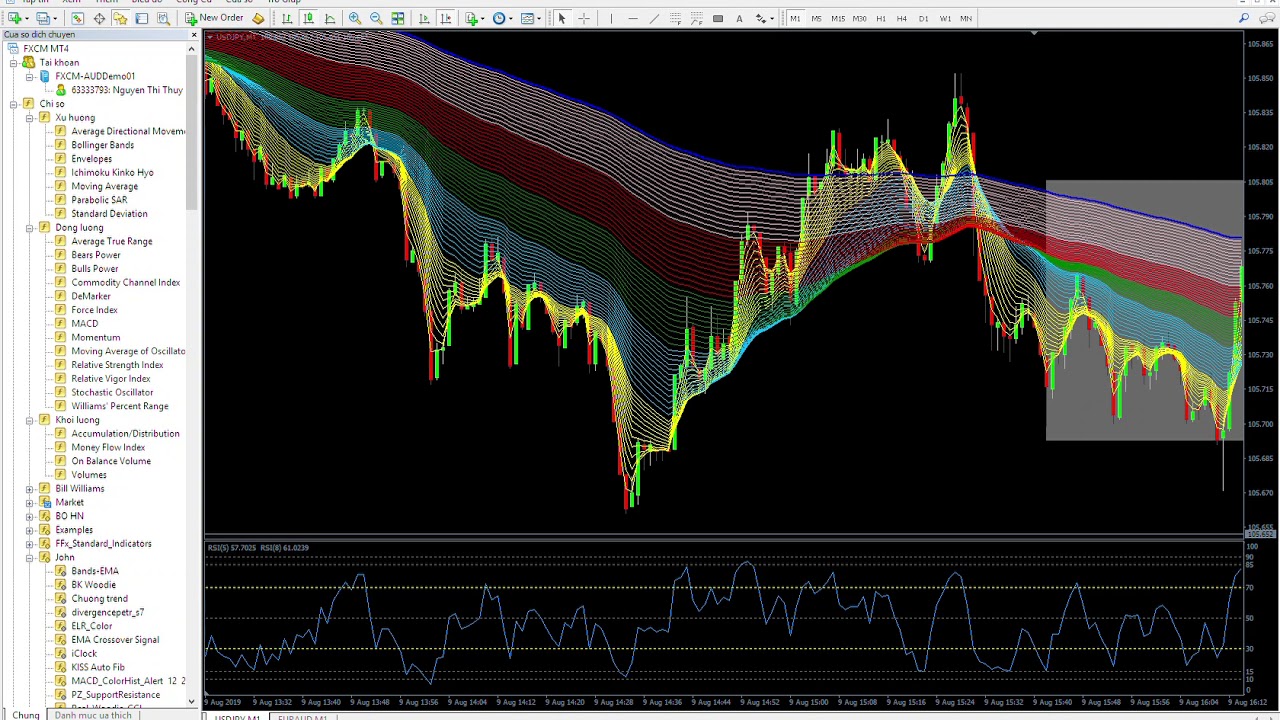Open the Data Window crosshair icon

[99, 18]
